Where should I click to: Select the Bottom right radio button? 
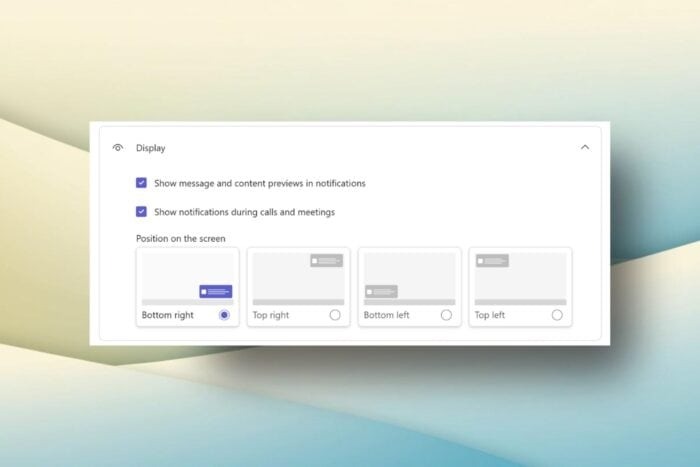pyautogui.click(x=225, y=315)
